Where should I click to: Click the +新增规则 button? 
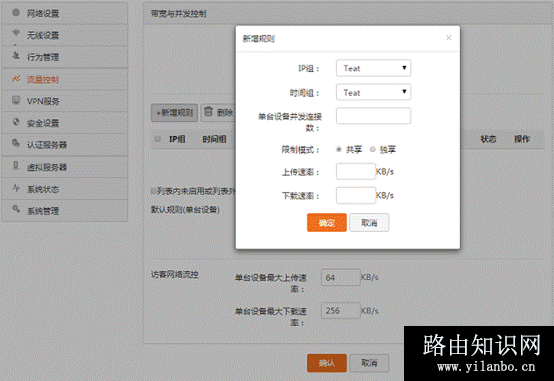[x=175, y=113]
